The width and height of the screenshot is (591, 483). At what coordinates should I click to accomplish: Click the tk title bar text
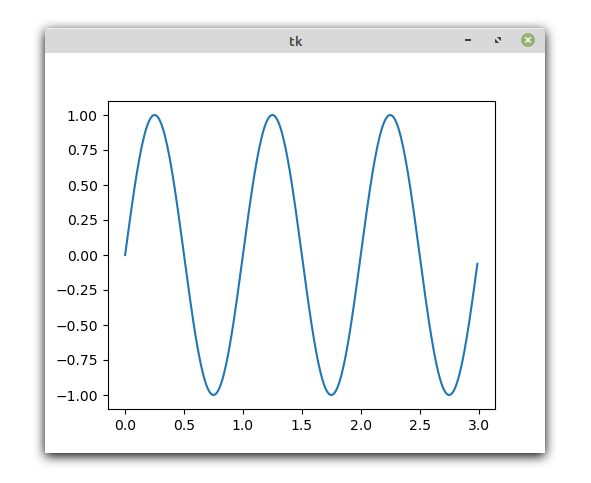point(296,41)
